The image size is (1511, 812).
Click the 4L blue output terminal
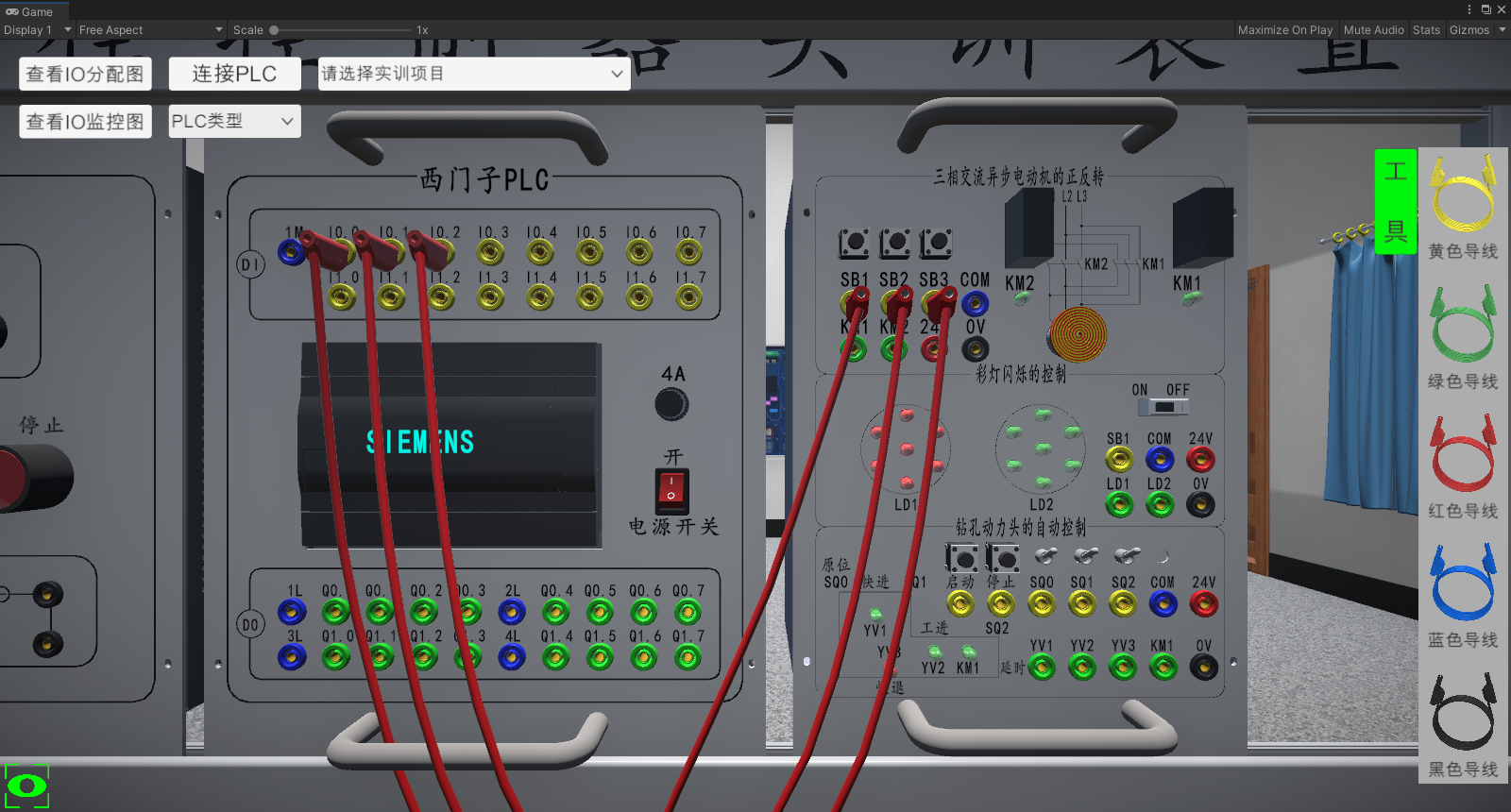[512, 657]
